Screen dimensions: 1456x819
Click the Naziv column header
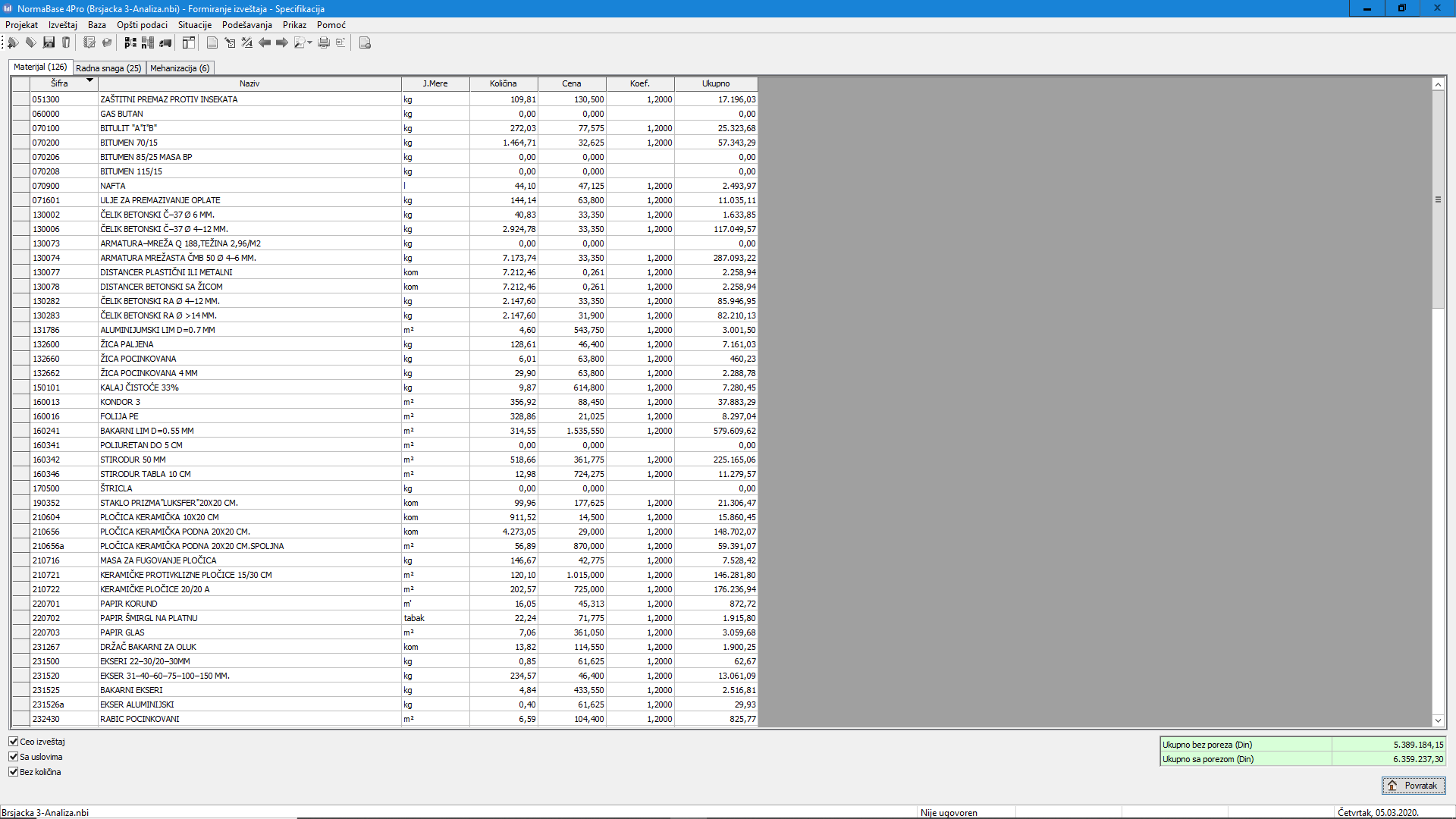[x=249, y=83]
